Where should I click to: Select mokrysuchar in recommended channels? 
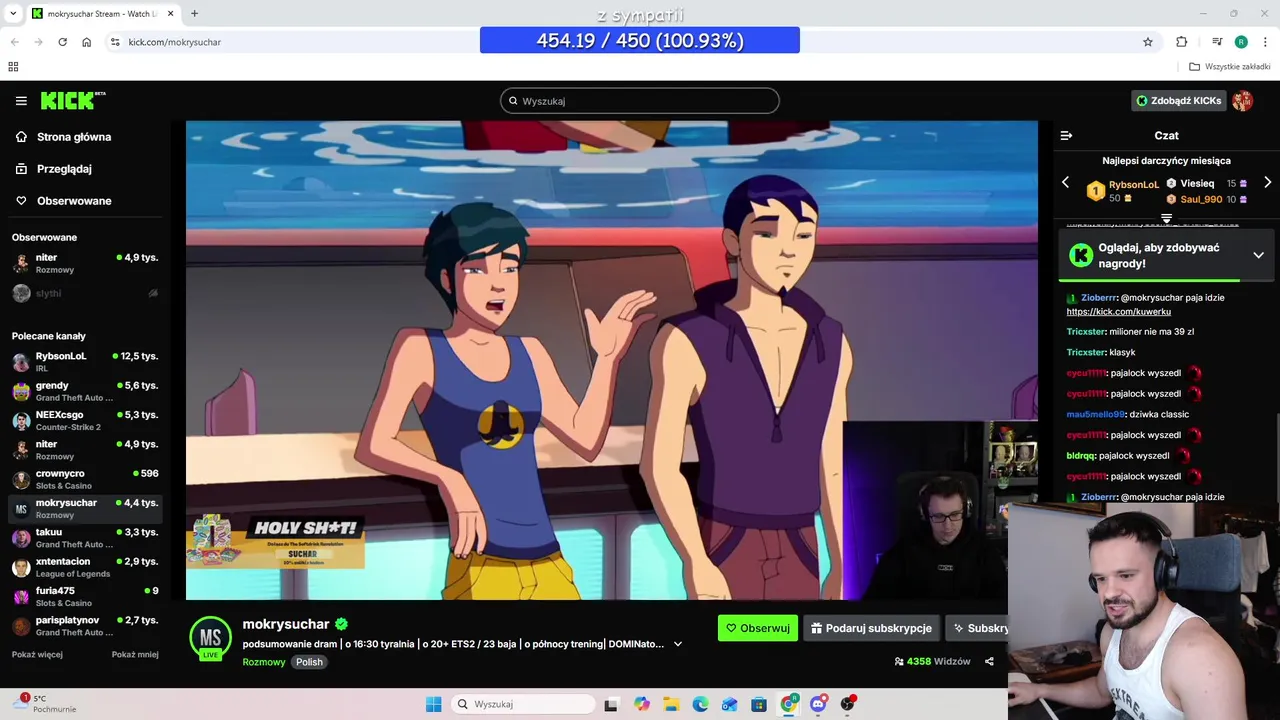pyautogui.click(x=84, y=508)
